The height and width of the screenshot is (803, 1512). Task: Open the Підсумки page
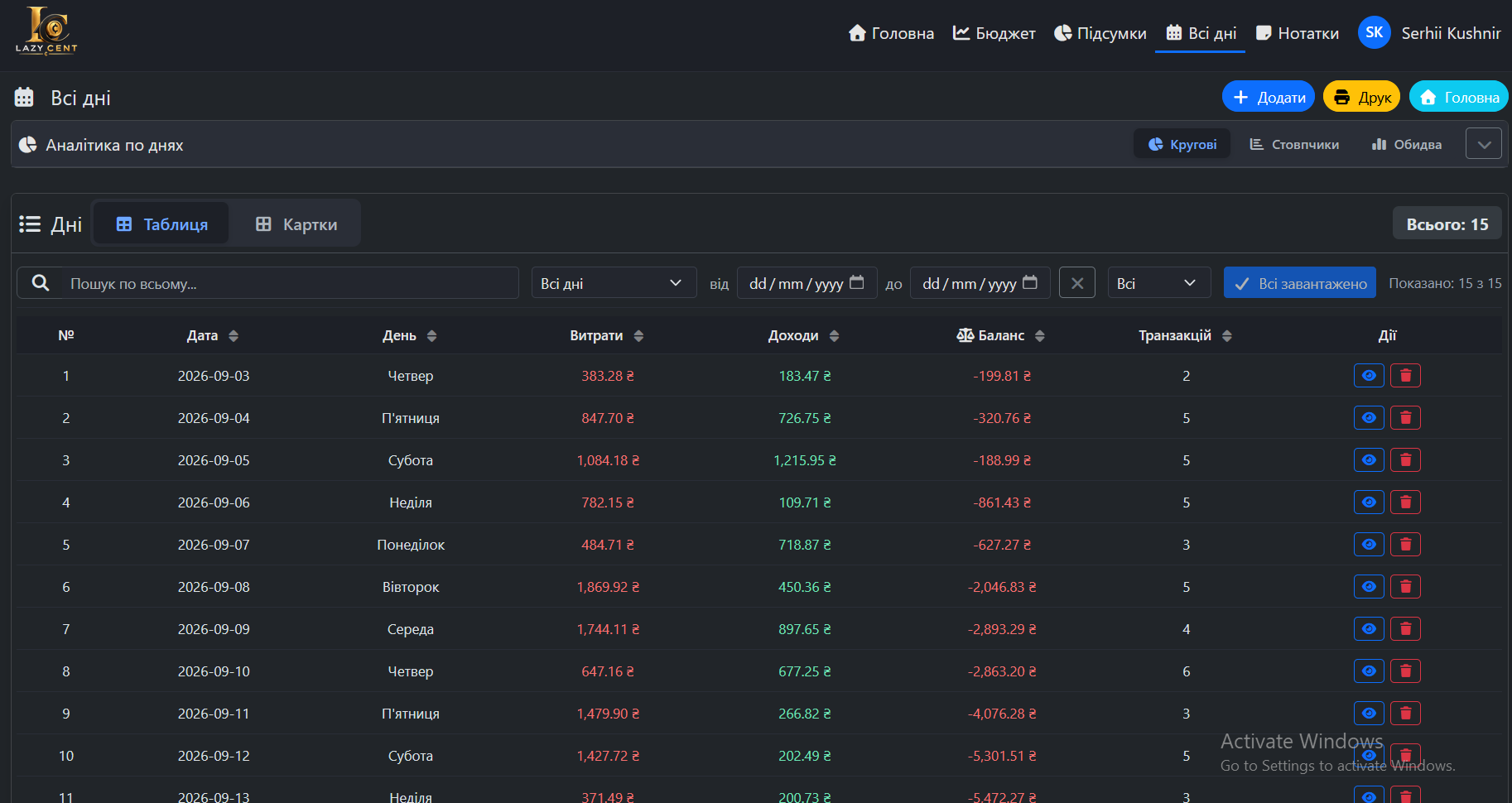point(1100,33)
